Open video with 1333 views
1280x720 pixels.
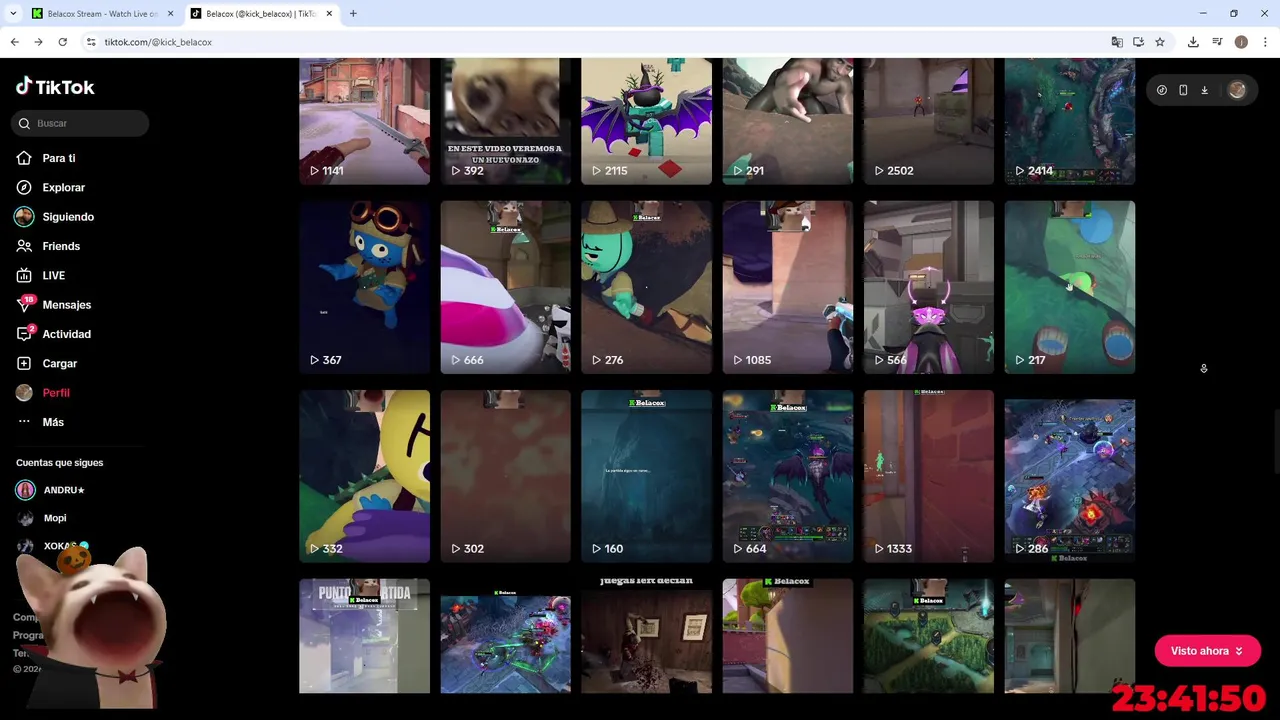(x=929, y=476)
